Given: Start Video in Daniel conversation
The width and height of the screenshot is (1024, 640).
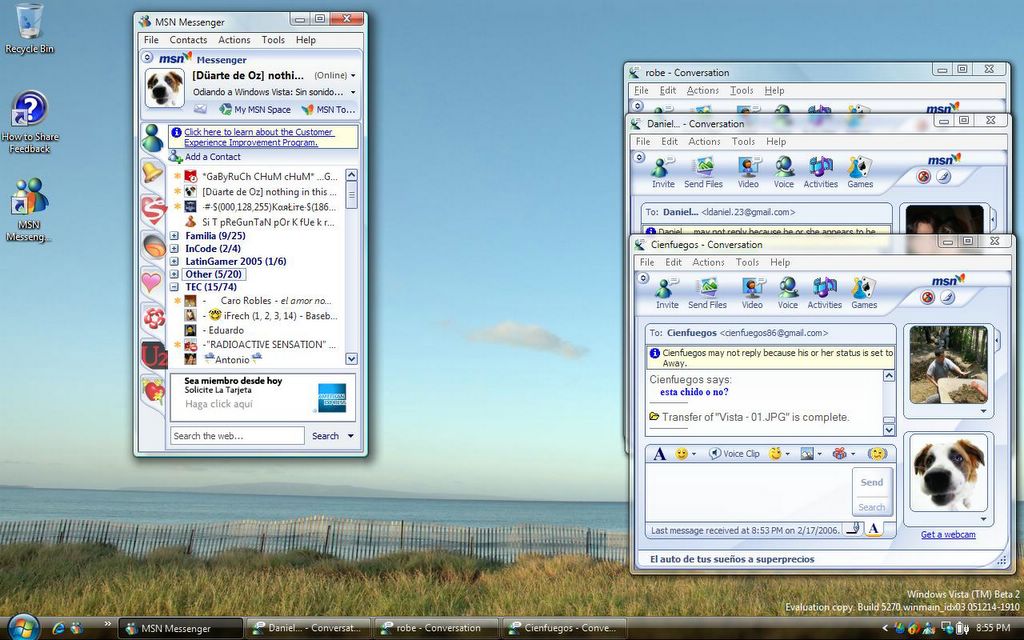Looking at the screenshot, I should click(748, 172).
